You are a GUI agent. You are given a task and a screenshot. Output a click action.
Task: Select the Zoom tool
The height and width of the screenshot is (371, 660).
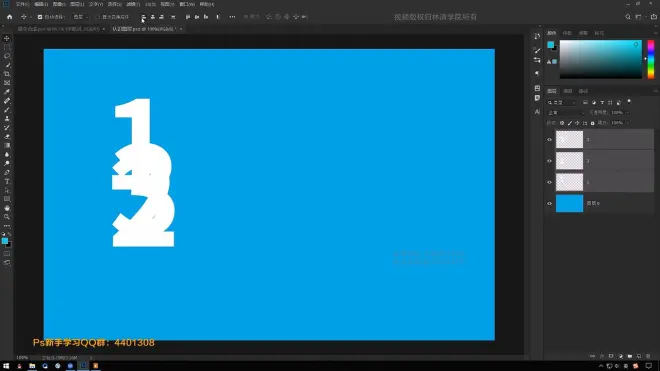point(7,217)
